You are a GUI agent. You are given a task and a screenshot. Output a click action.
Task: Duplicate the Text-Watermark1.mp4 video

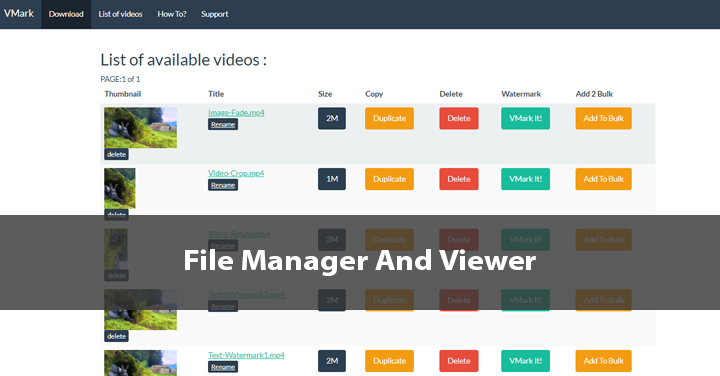click(389, 361)
